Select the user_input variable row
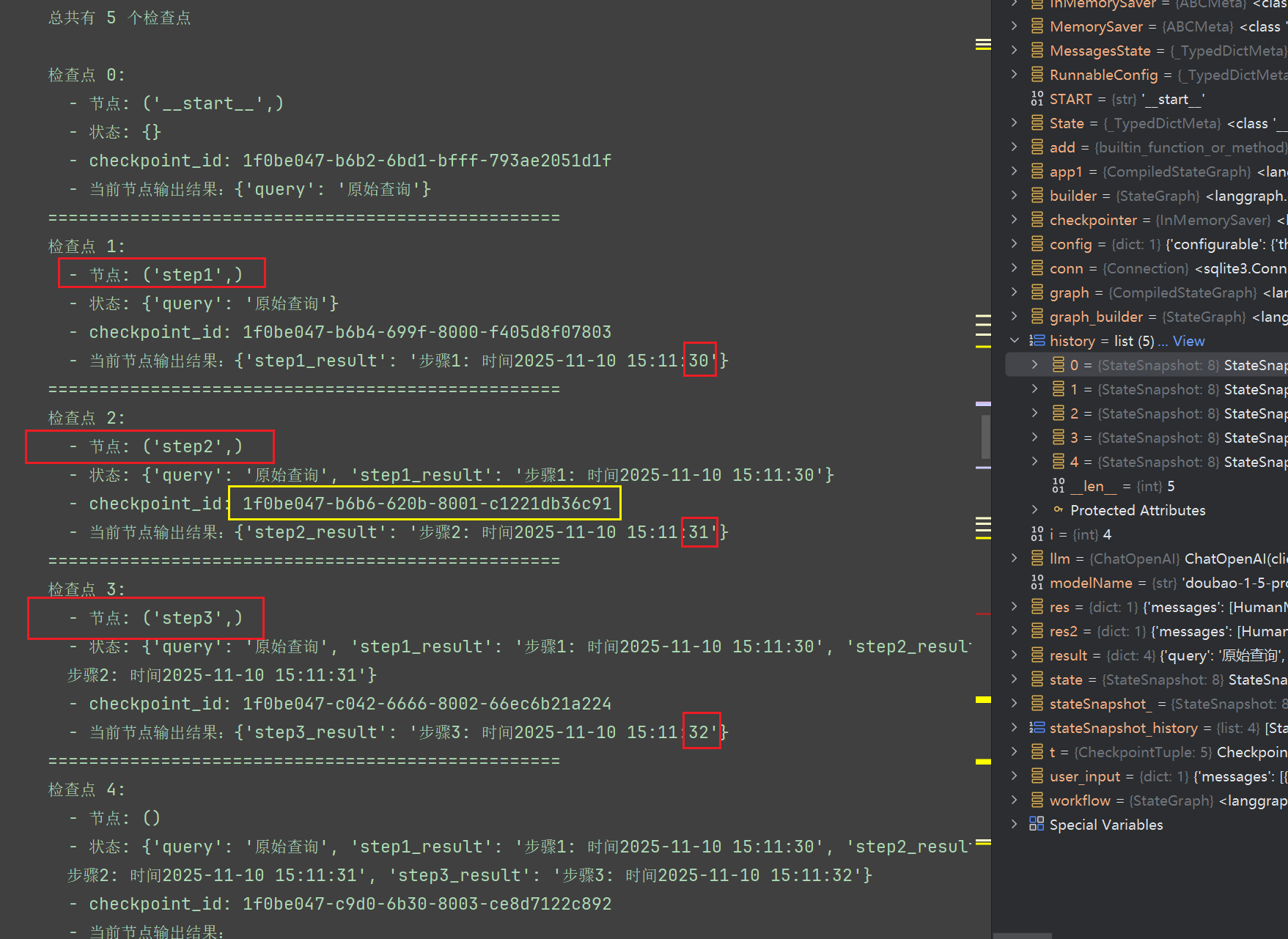The width and height of the screenshot is (1288, 939). [x=1146, y=776]
